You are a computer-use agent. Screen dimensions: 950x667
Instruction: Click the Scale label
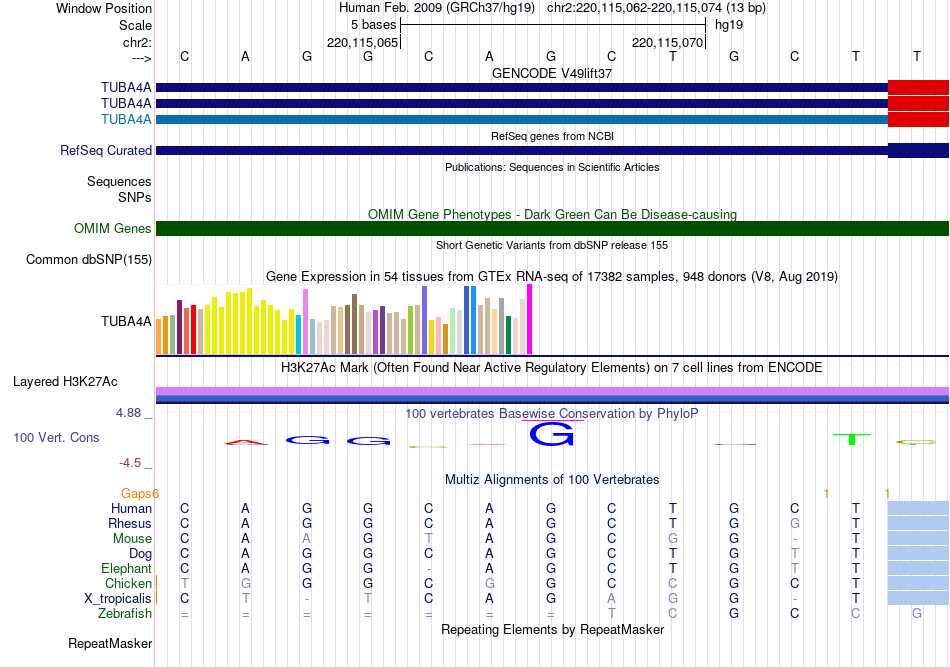pyautogui.click(x=135, y=25)
